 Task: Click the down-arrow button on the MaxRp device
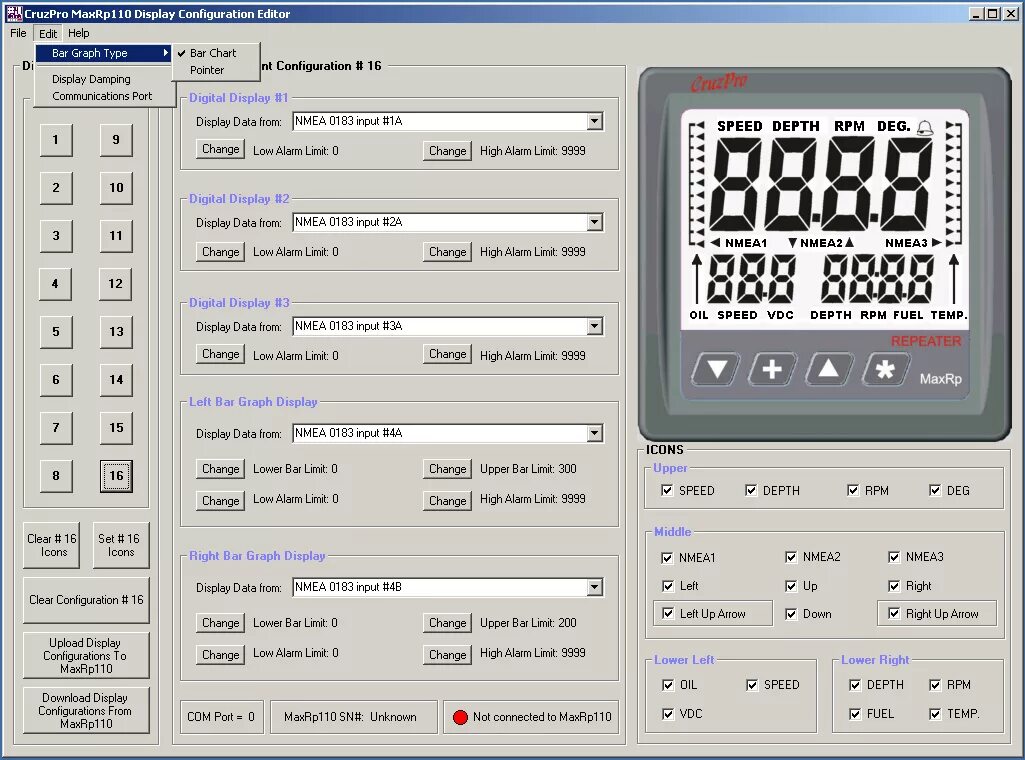click(716, 370)
